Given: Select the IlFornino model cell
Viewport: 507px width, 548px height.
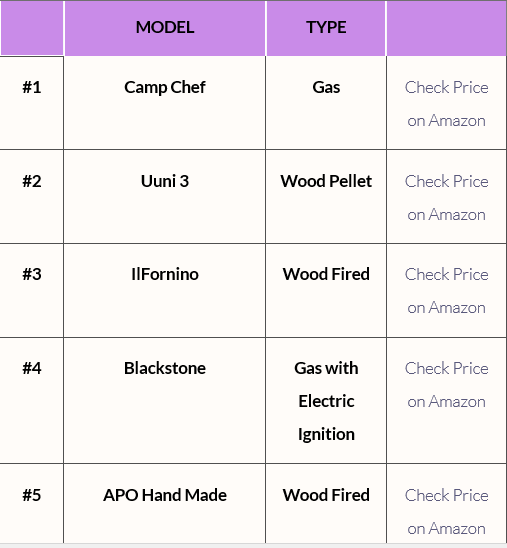Looking at the screenshot, I should [165, 290].
